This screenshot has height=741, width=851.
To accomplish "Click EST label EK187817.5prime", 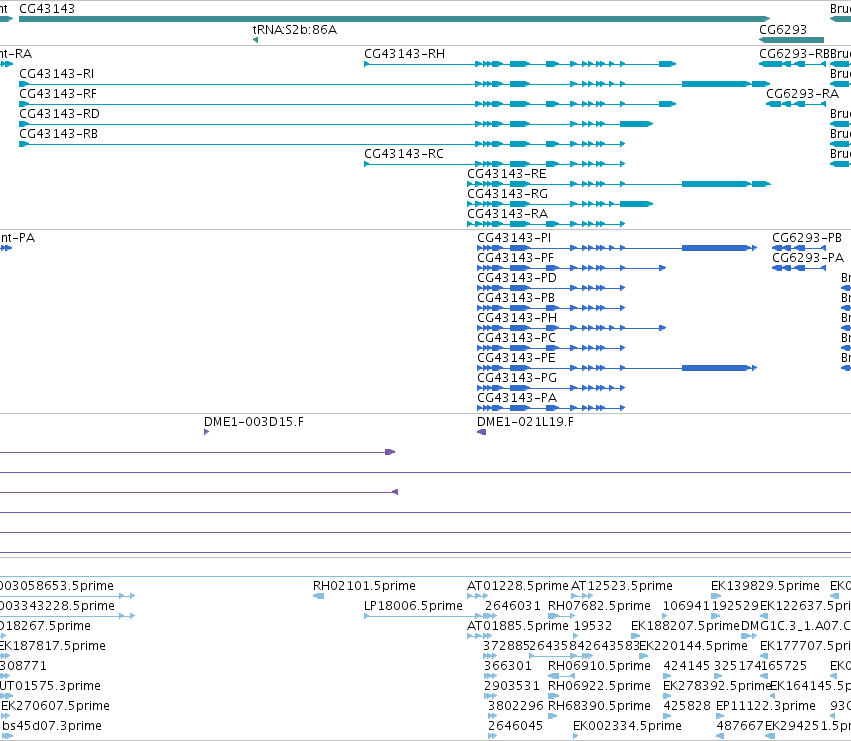I will click(53, 646).
